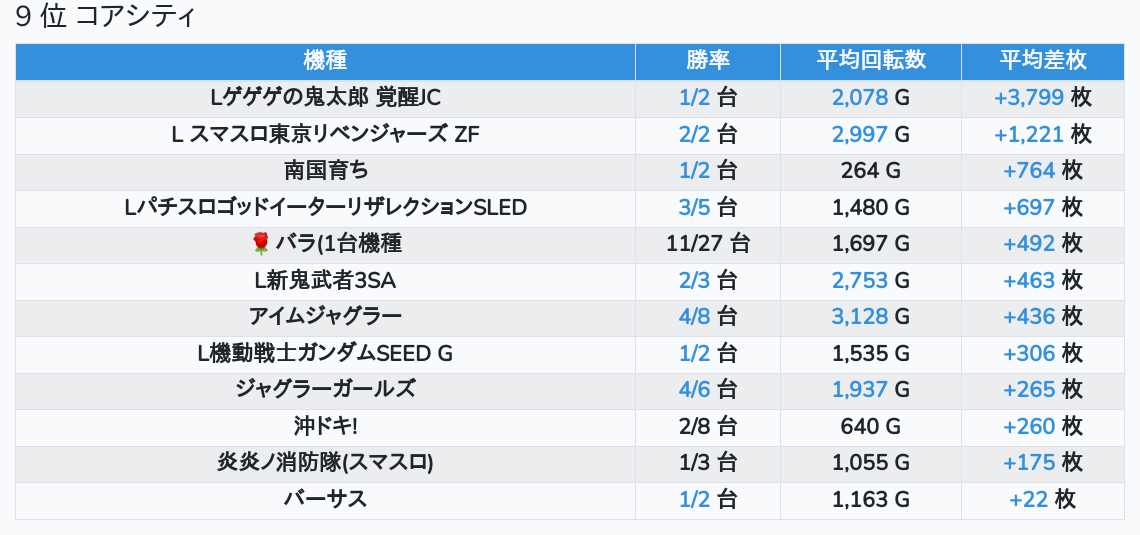Click the 2,997 average spins link
The image size is (1140, 535).
860,134
